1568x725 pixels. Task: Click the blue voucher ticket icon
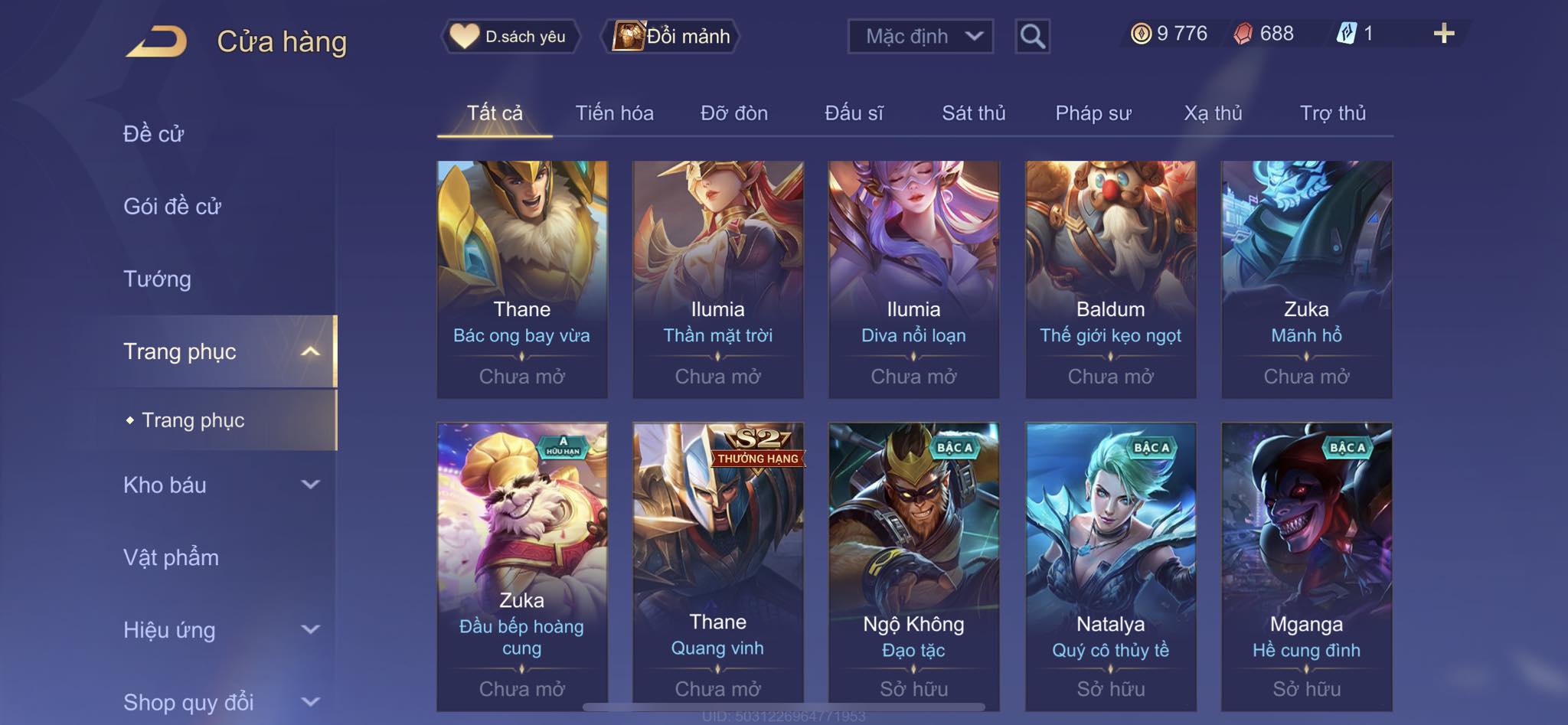point(1346,34)
